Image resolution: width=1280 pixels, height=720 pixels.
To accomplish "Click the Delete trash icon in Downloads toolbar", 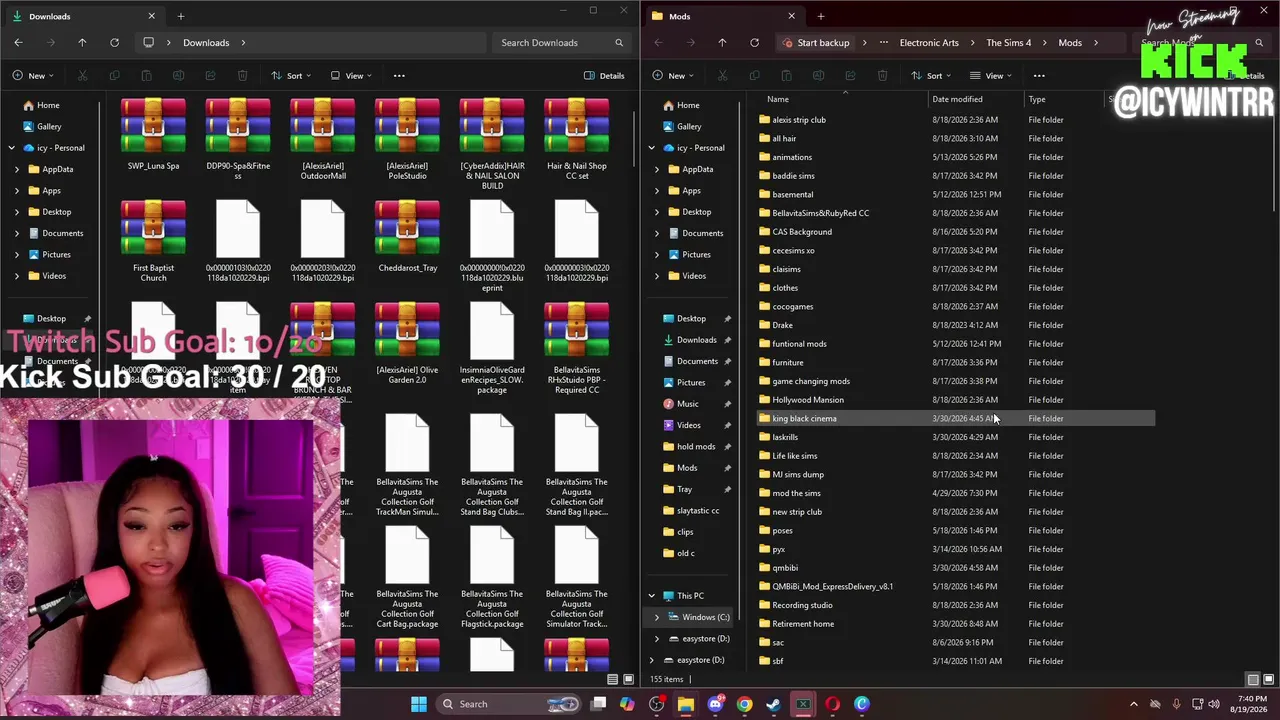I will click(242, 76).
